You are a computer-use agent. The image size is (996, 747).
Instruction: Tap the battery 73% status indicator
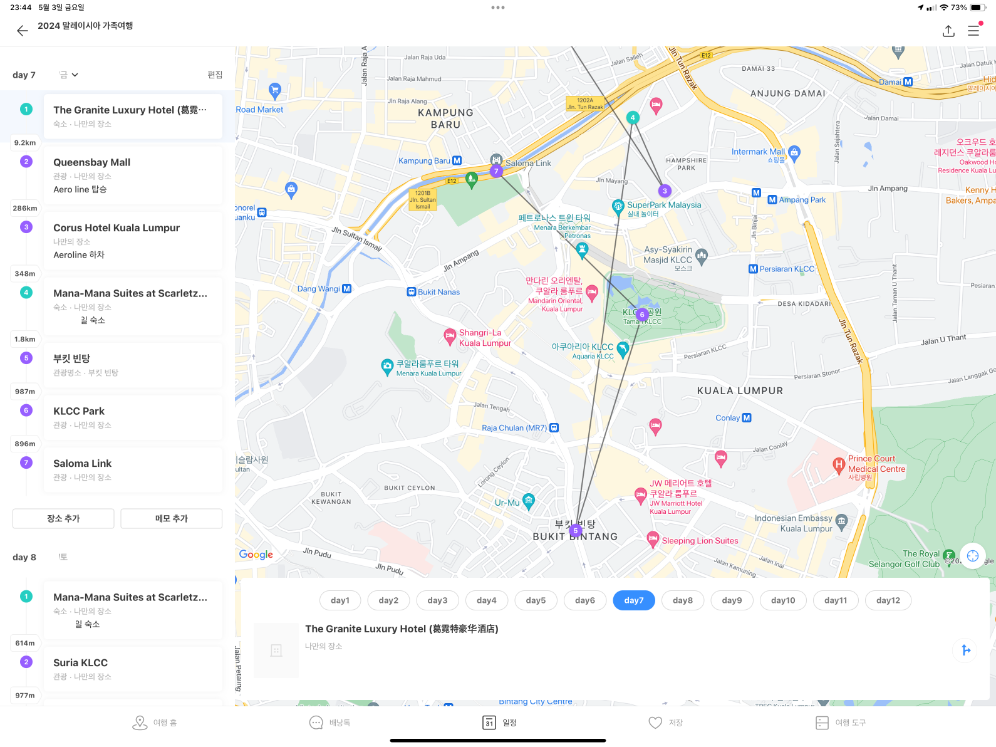968,8
